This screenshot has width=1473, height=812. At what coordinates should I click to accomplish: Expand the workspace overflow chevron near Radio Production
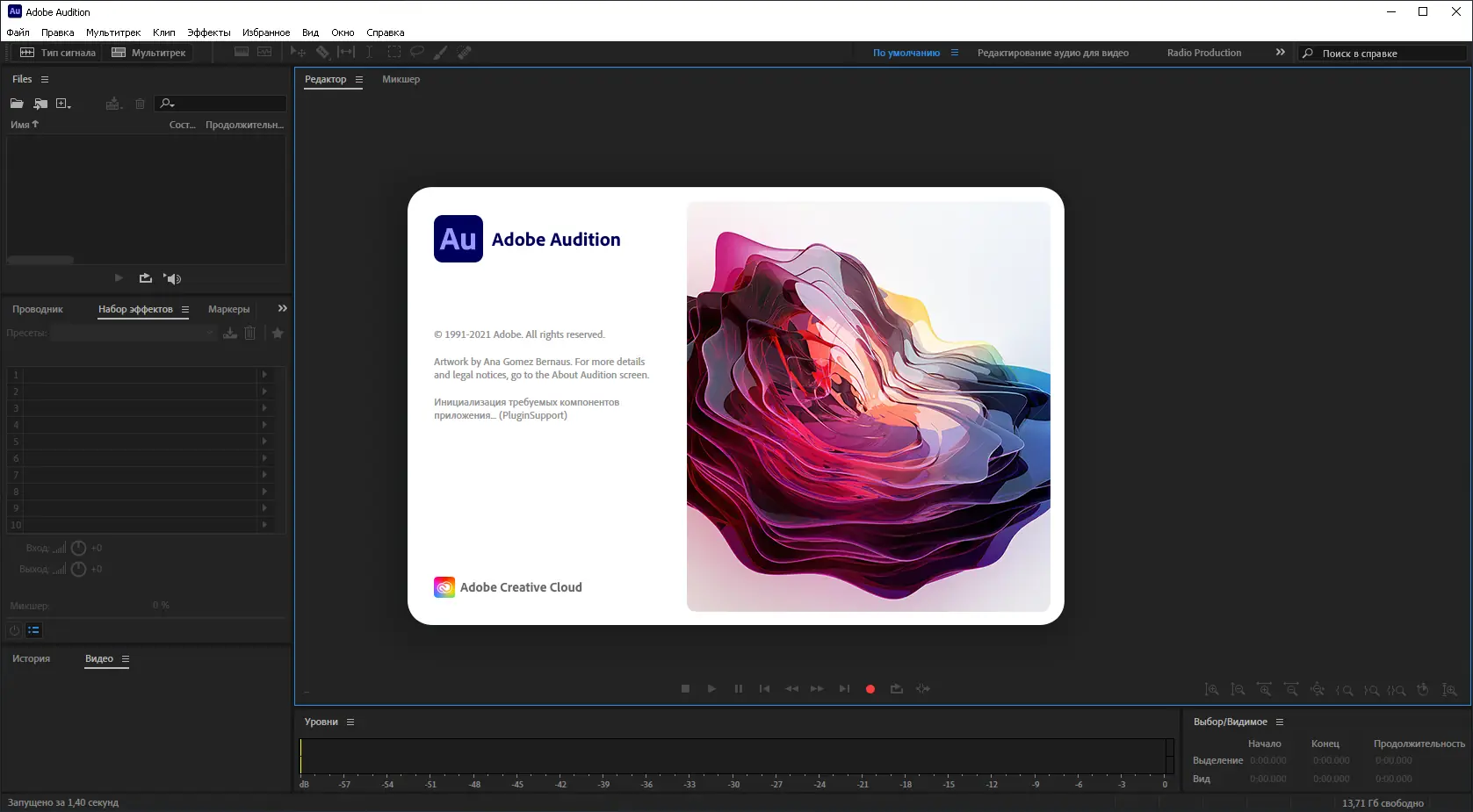coord(1280,53)
